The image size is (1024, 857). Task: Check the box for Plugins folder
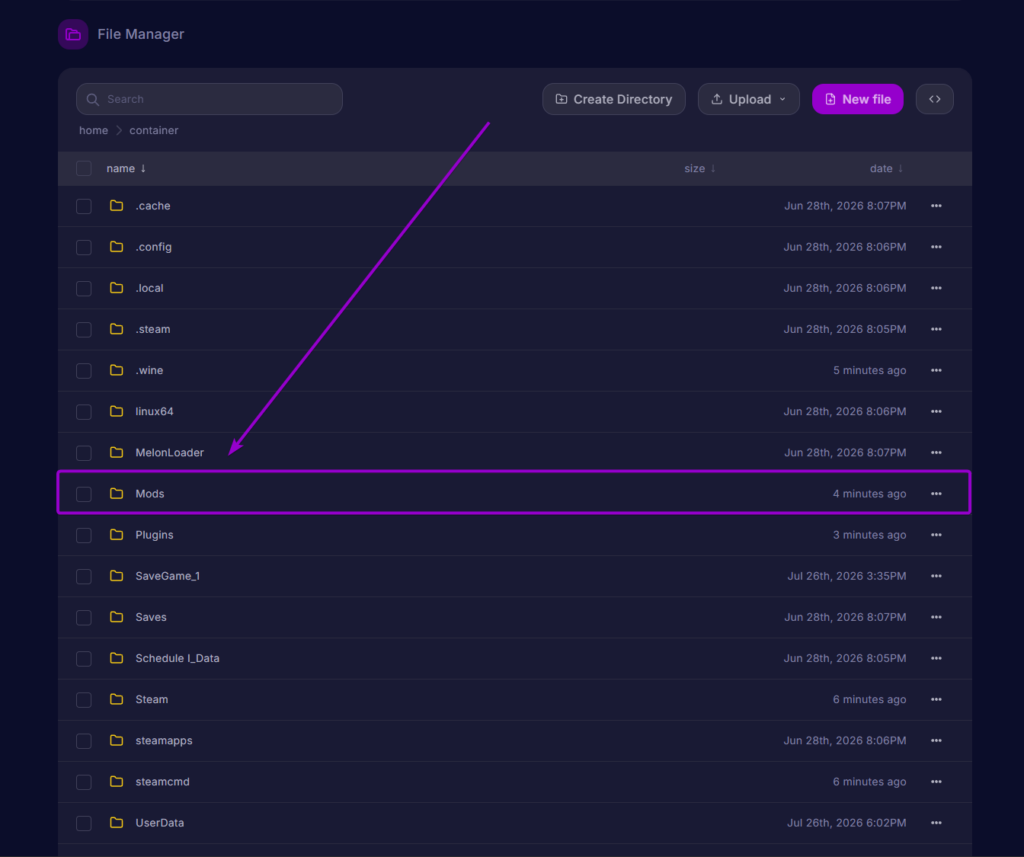pos(84,536)
